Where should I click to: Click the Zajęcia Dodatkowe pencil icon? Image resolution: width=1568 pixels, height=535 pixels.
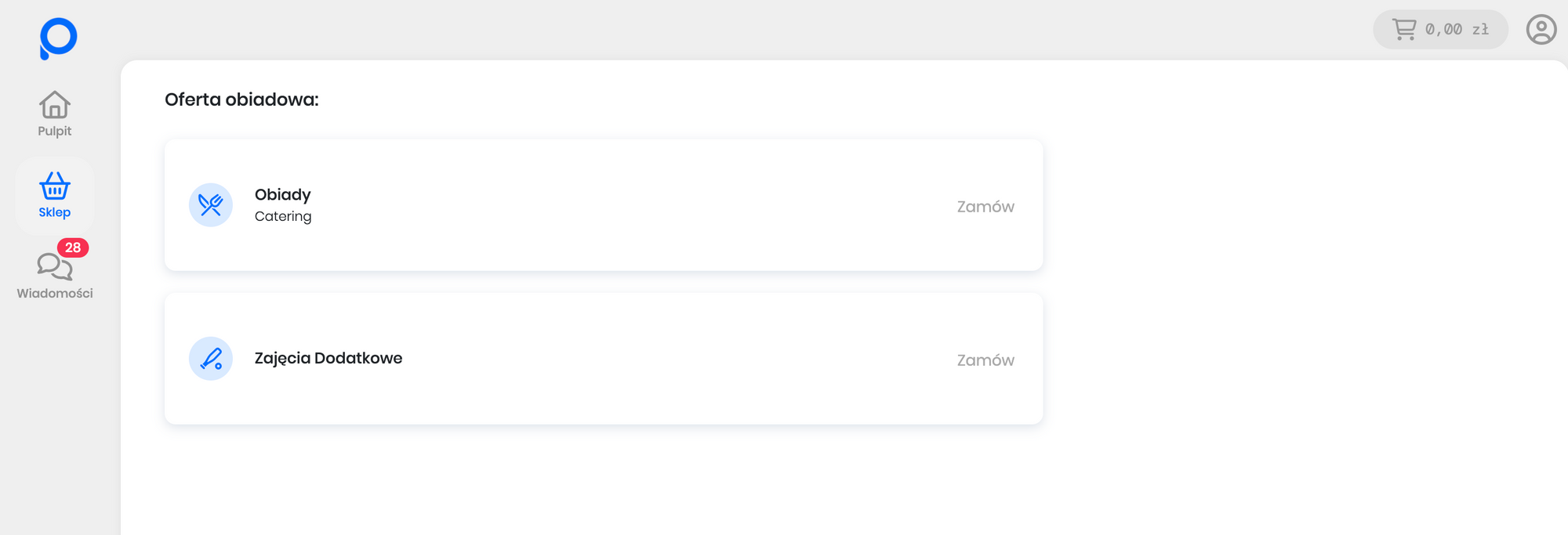point(211,359)
